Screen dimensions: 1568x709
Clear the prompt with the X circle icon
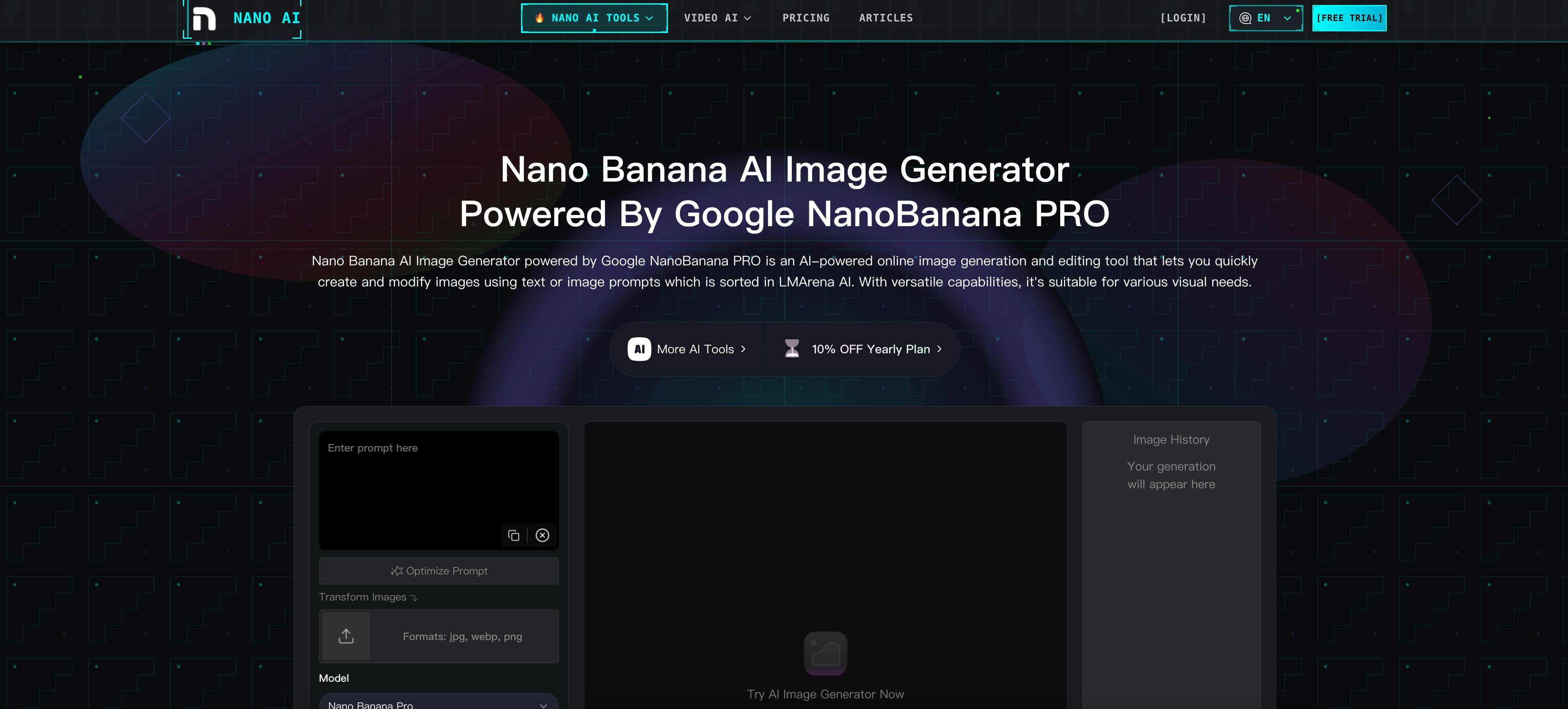pos(542,535)
